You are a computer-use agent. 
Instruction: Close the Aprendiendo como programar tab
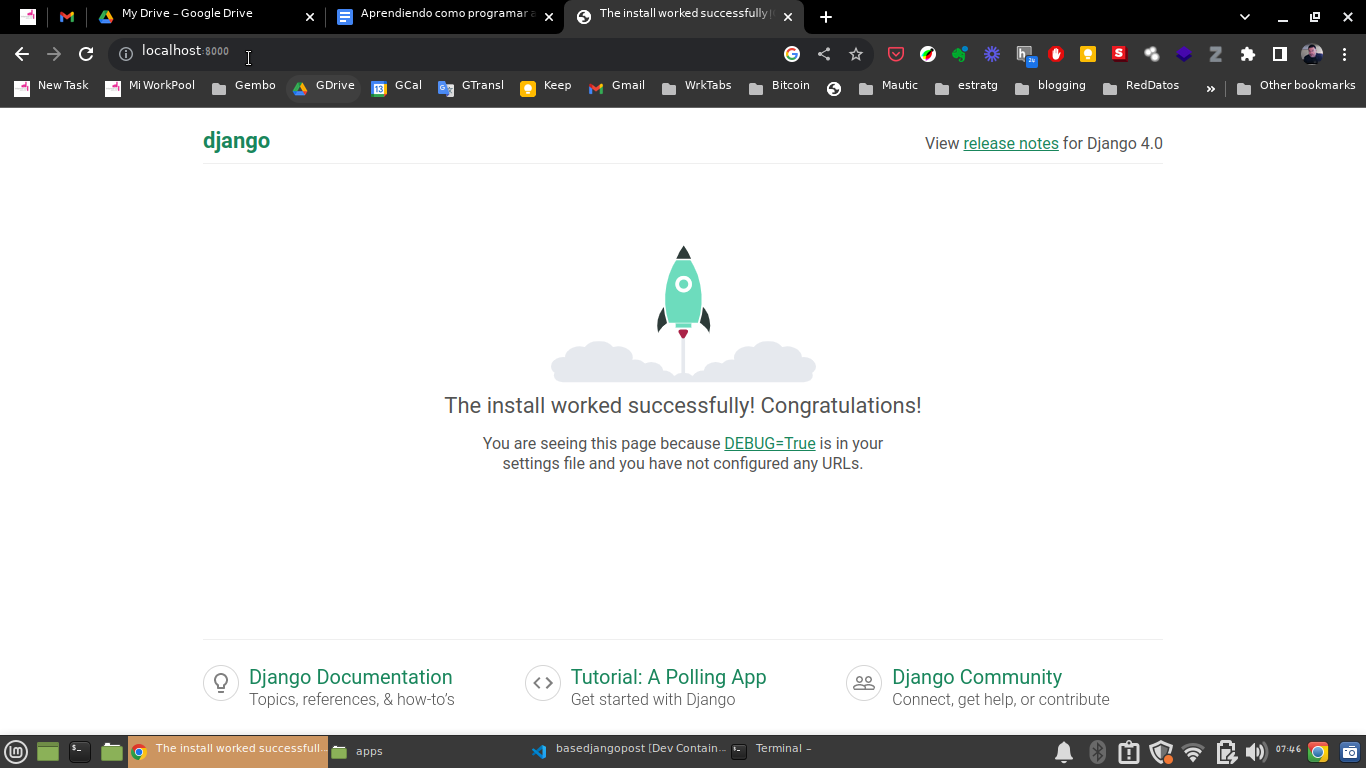[x=549, y=17]
